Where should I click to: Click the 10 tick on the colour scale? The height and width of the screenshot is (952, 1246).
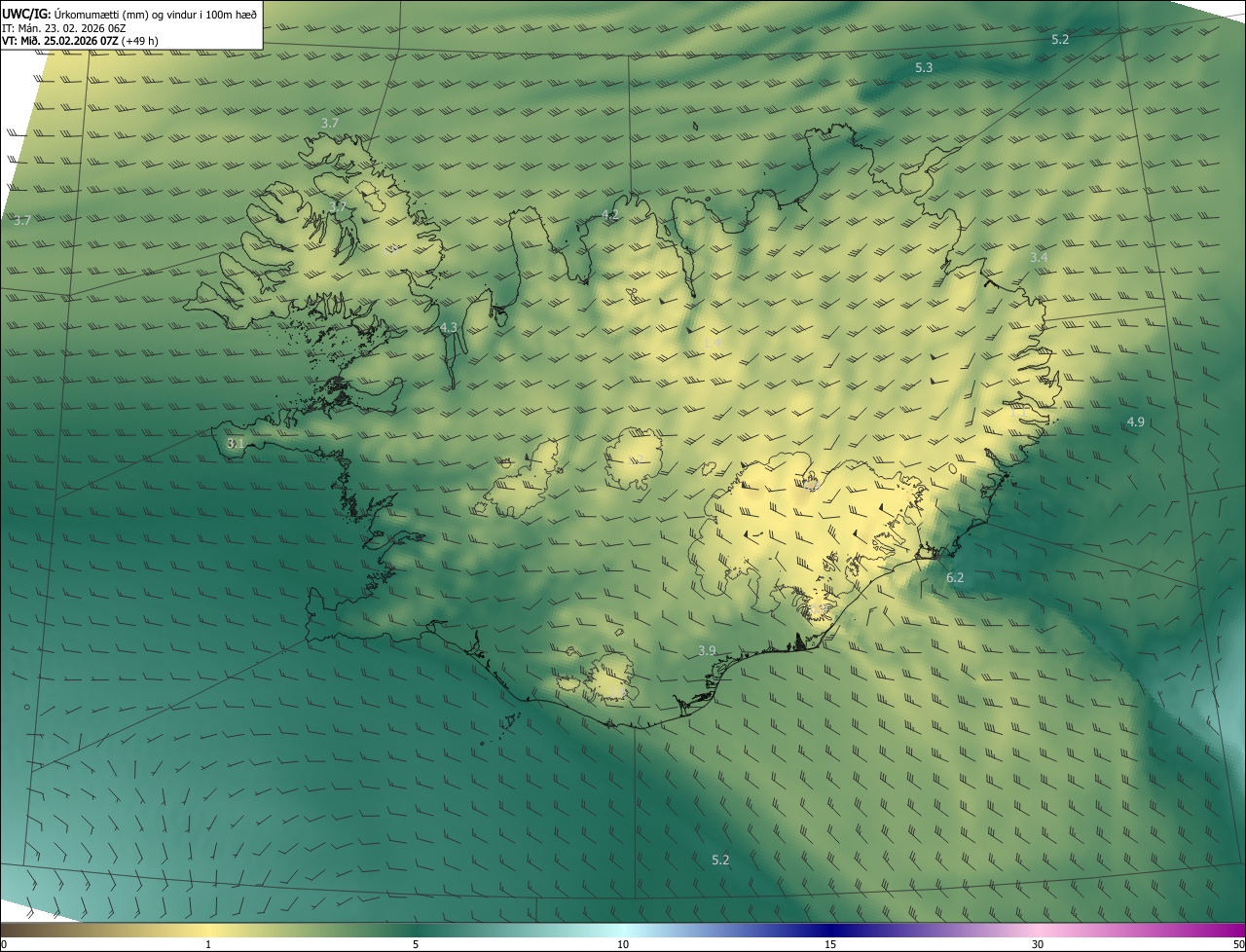pos(623,944)
